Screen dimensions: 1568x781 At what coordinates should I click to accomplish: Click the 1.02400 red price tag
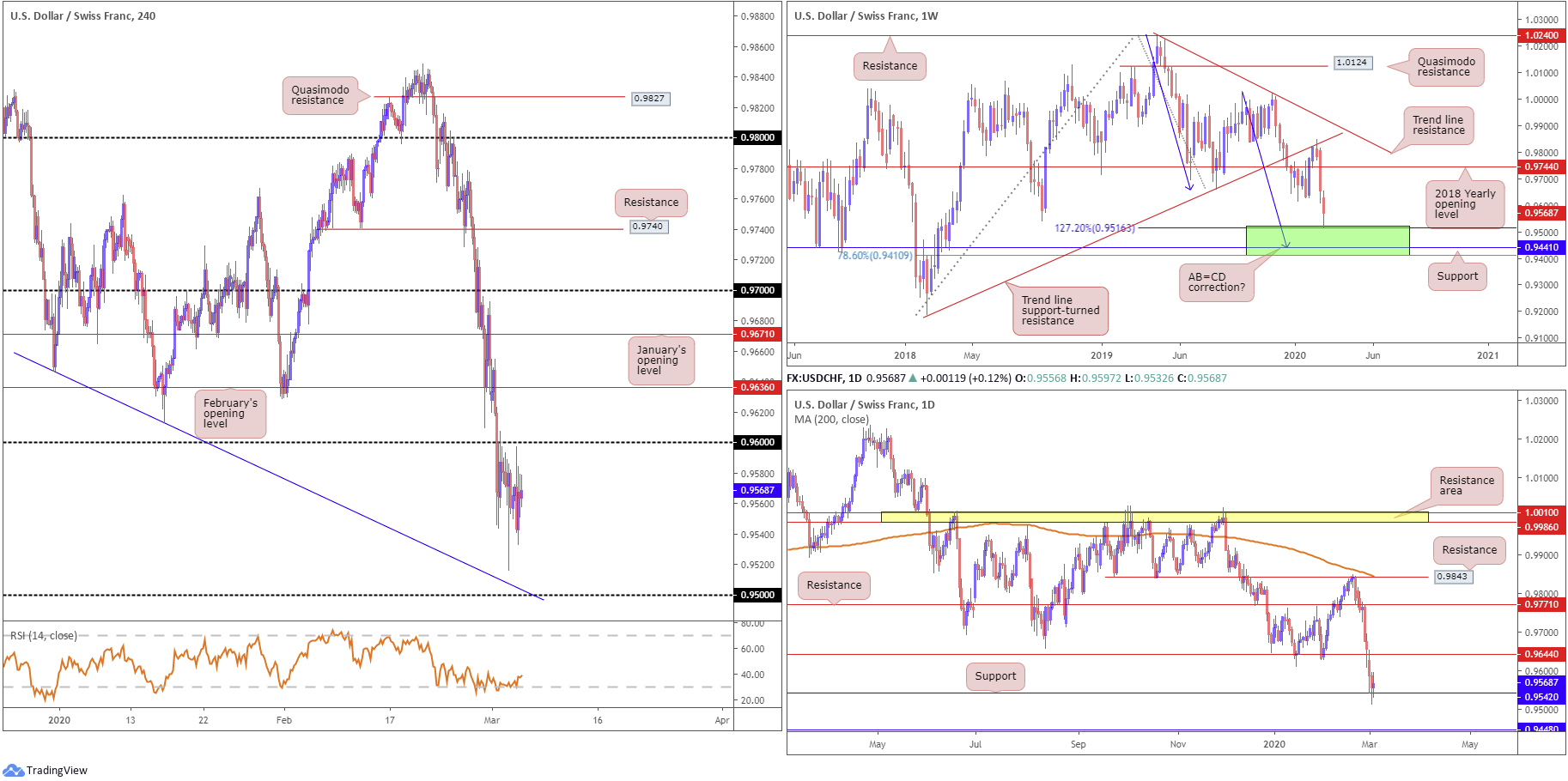coord(1541,35)
